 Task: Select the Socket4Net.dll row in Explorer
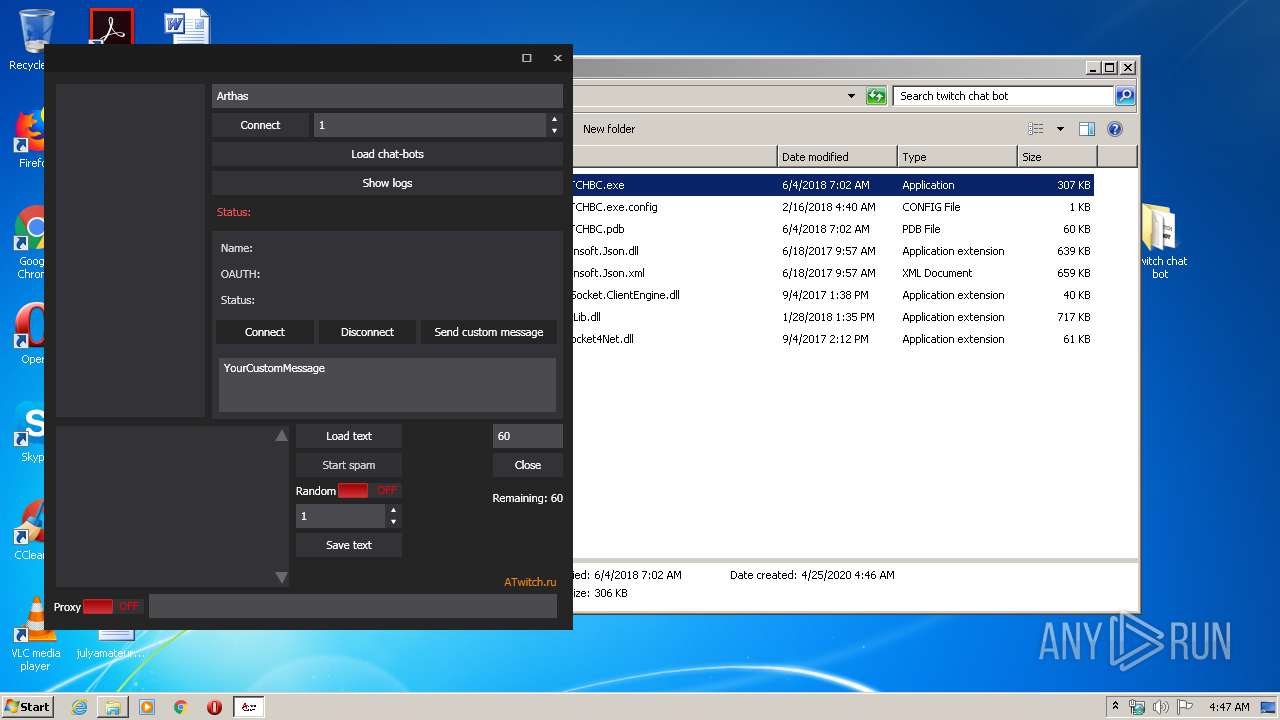[832, 339]
